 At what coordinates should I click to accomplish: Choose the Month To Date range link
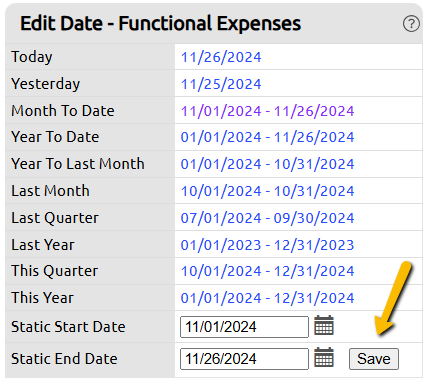click(267, 111)
